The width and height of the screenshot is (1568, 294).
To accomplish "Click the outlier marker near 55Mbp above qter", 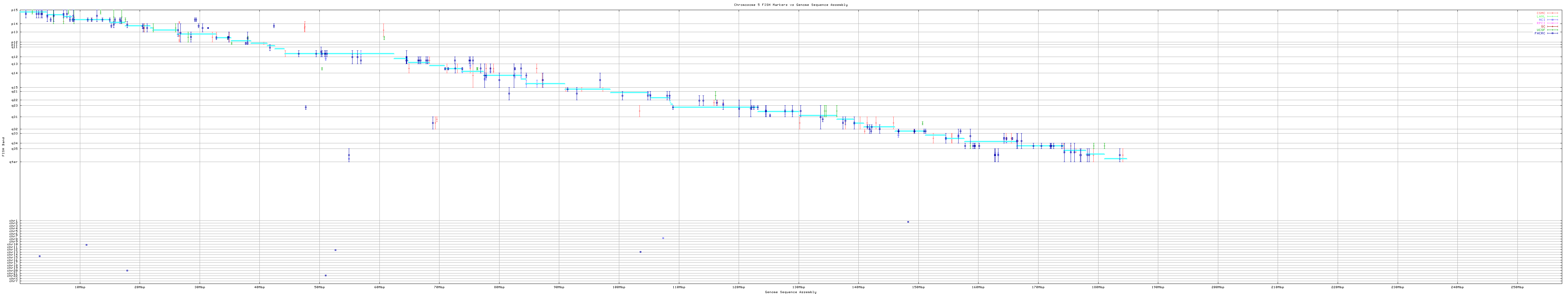I will 349,155.
